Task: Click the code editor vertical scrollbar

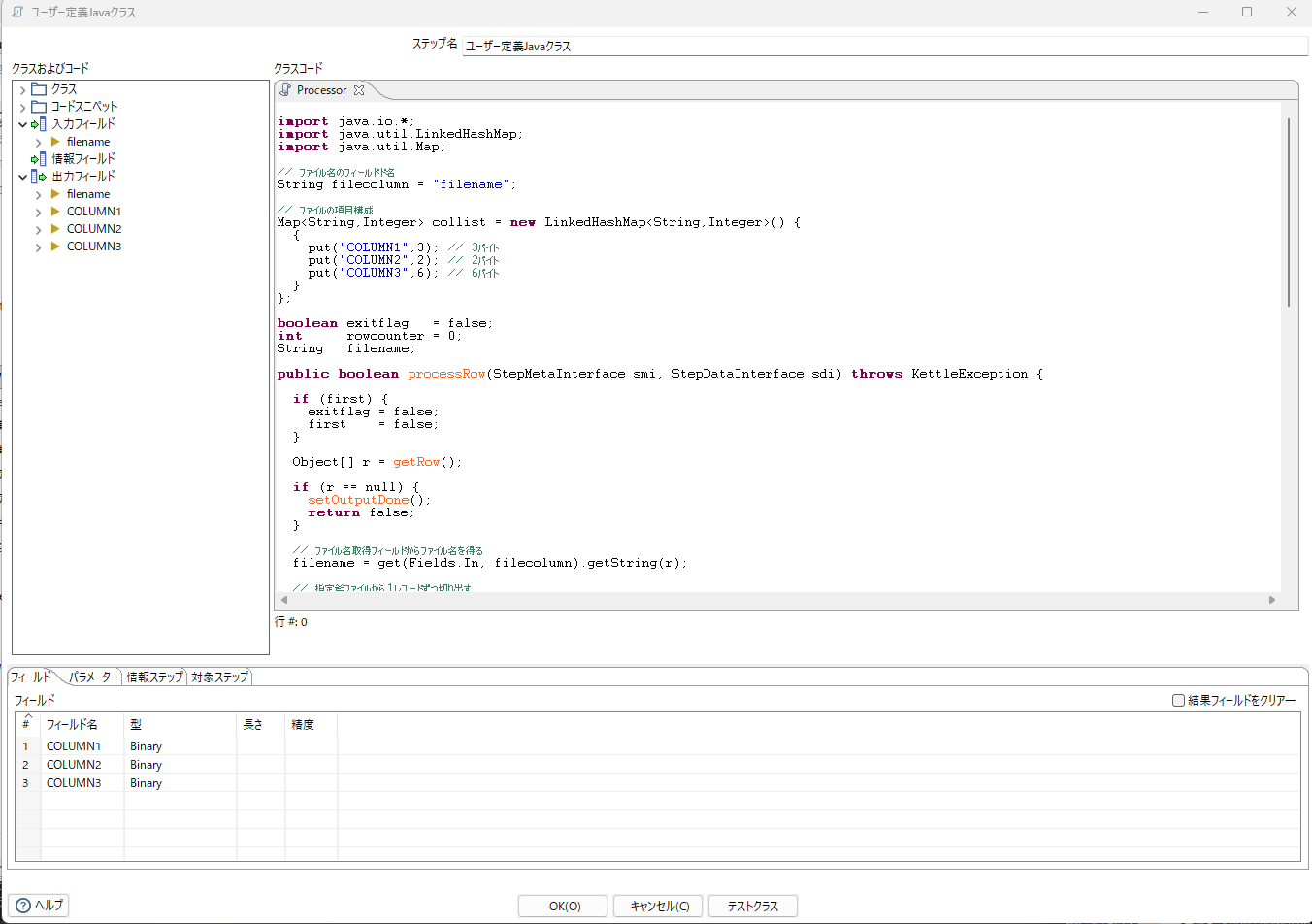Action: pyautogui.click(x=1289, y=212)
